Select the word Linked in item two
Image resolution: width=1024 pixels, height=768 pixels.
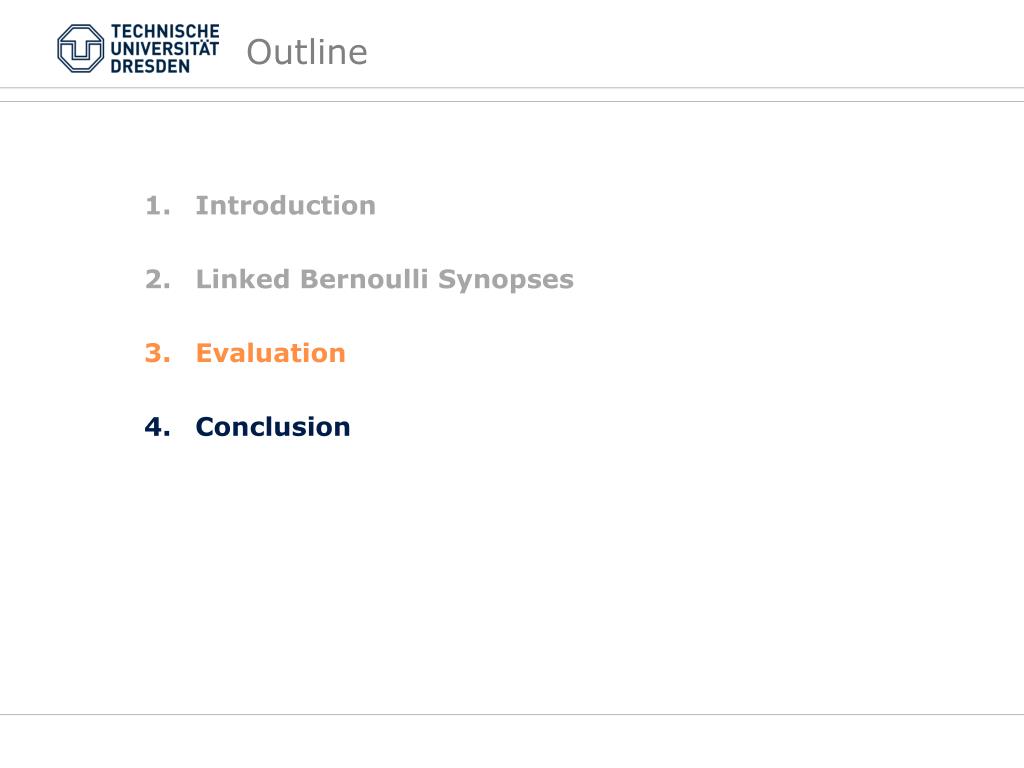click(x=243, y=279)
